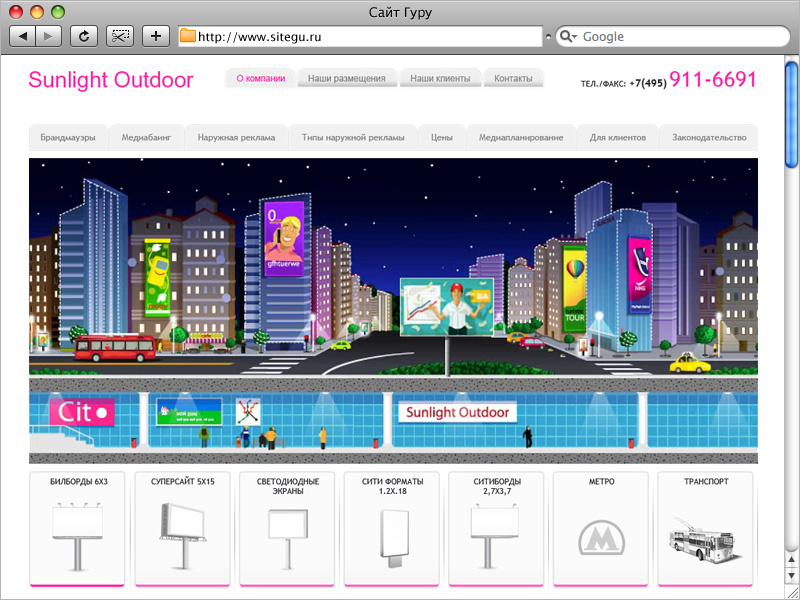800x600 pixels.
Task: Open the БИЛБОРДЫ 6Х3 card title
Action: pyautogui.click(x=79, y=481)
